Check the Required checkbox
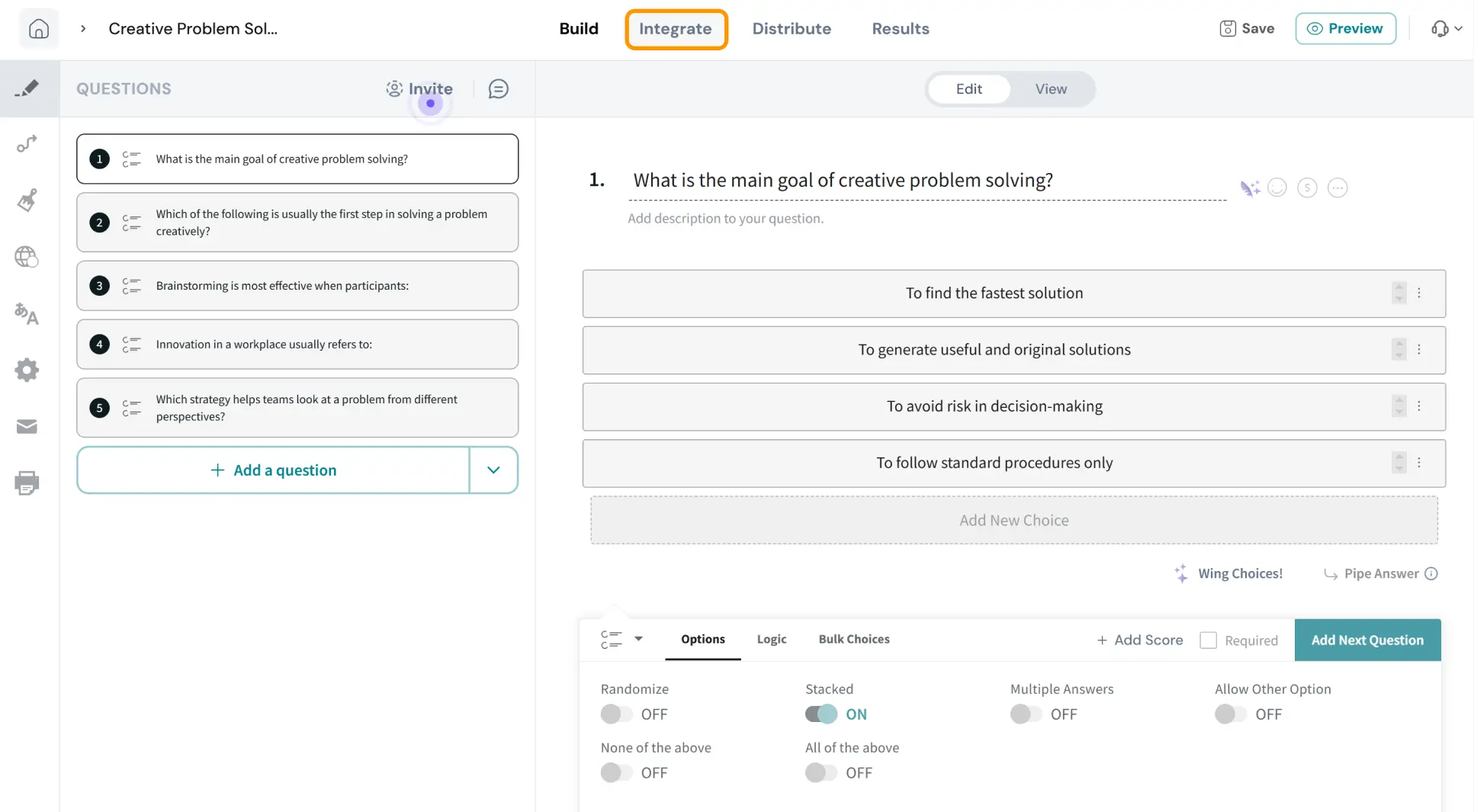 [1208, 640]
